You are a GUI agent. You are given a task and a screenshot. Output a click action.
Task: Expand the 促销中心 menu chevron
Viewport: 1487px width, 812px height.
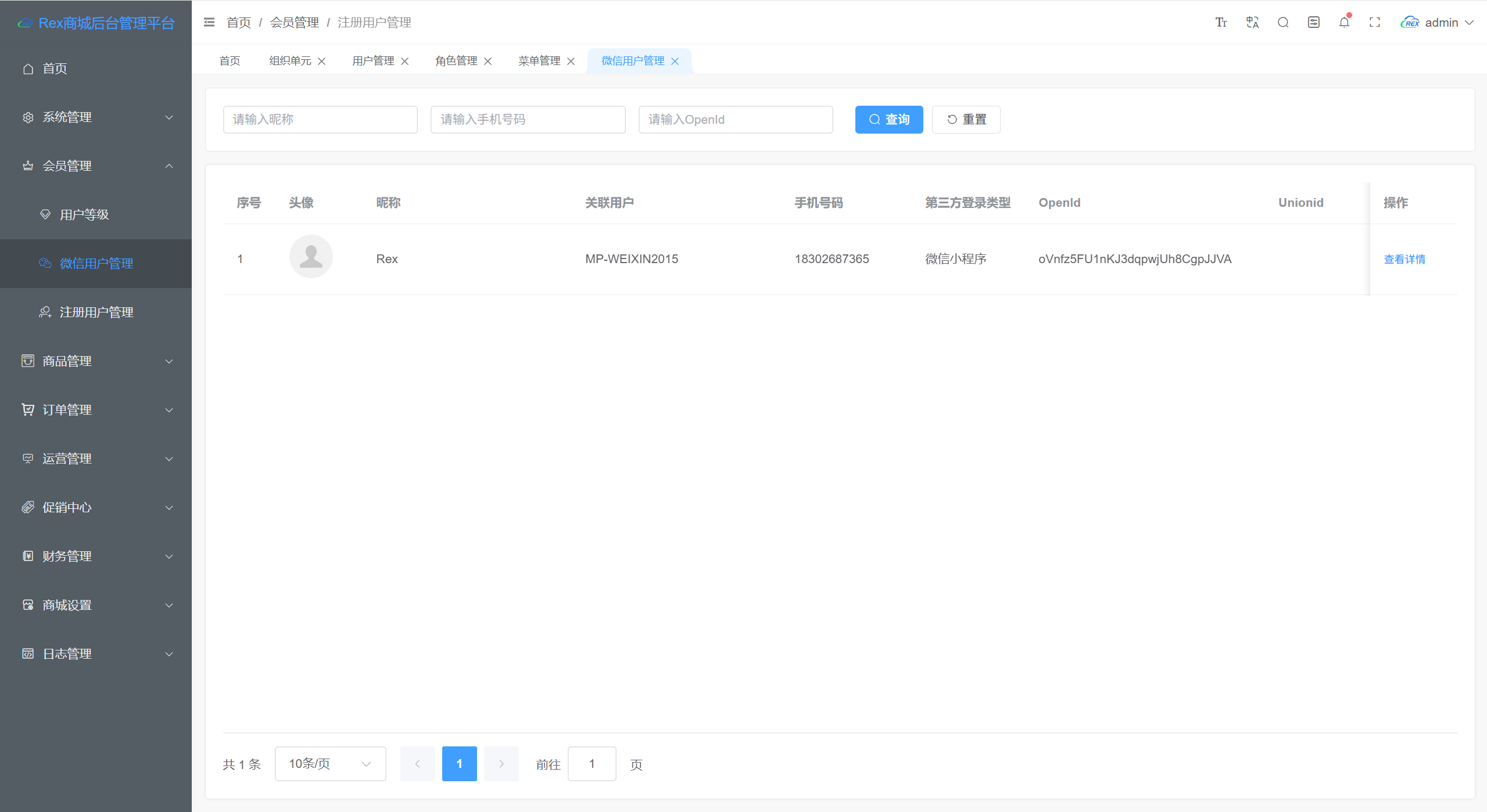click(169, 508)
